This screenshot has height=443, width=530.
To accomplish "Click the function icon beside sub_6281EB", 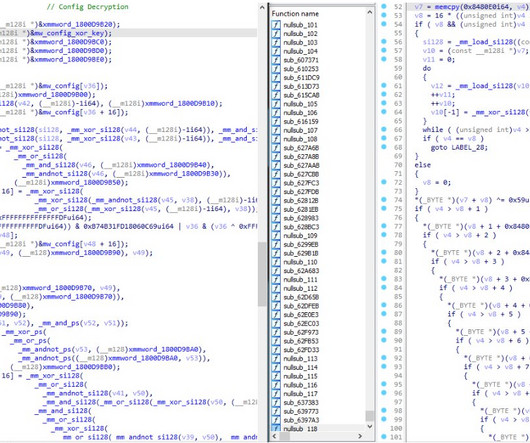I will 276,210.
